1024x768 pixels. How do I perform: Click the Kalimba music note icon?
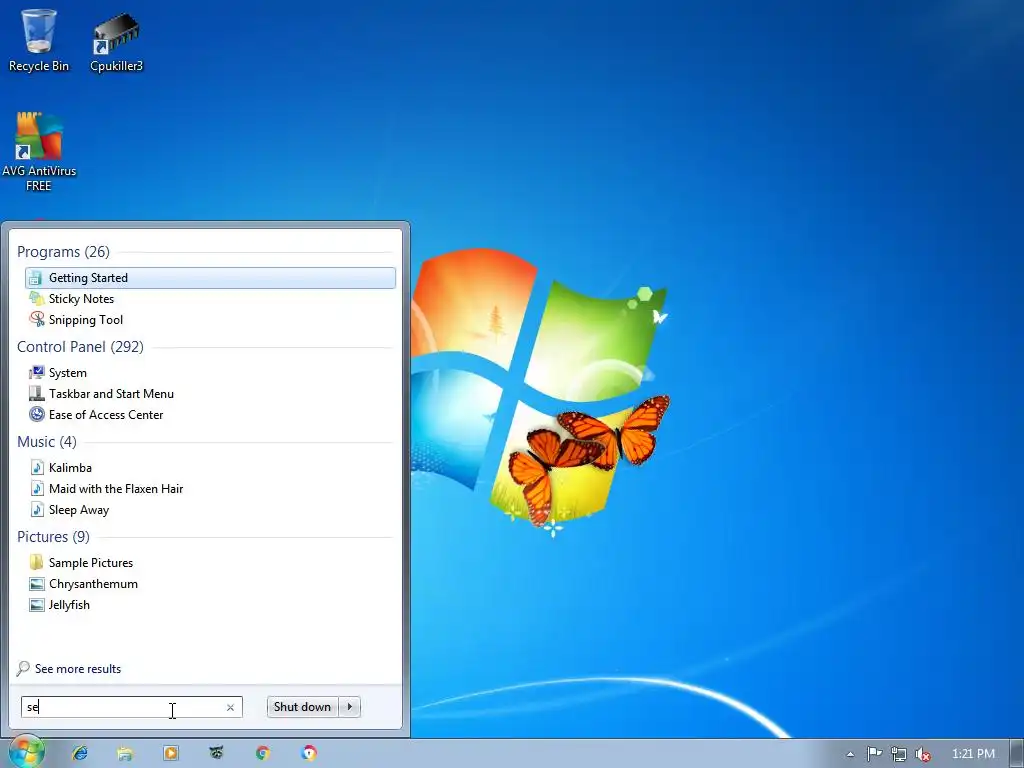click(x=37, y=468)
